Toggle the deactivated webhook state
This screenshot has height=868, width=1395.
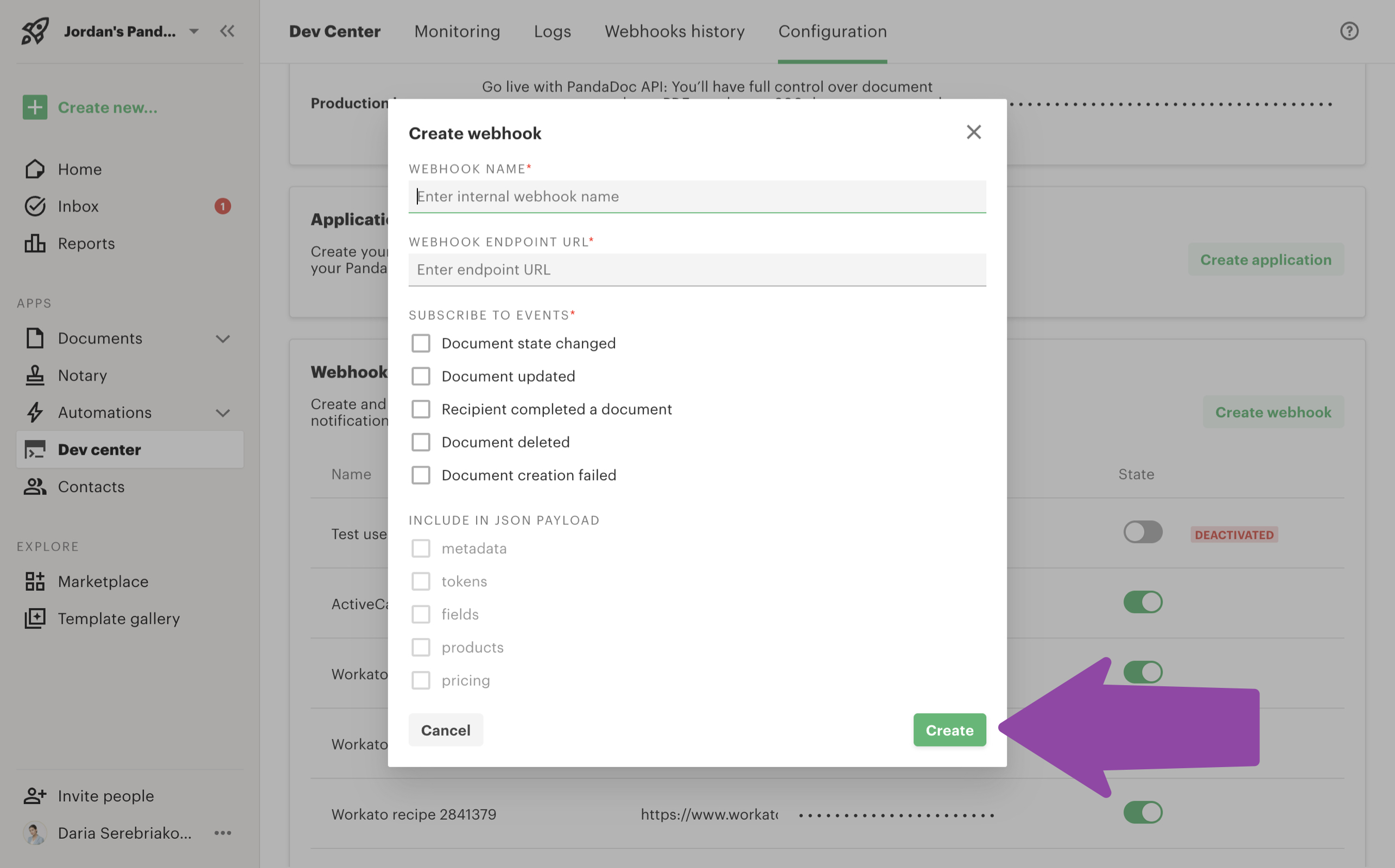tap(1142, 531)
